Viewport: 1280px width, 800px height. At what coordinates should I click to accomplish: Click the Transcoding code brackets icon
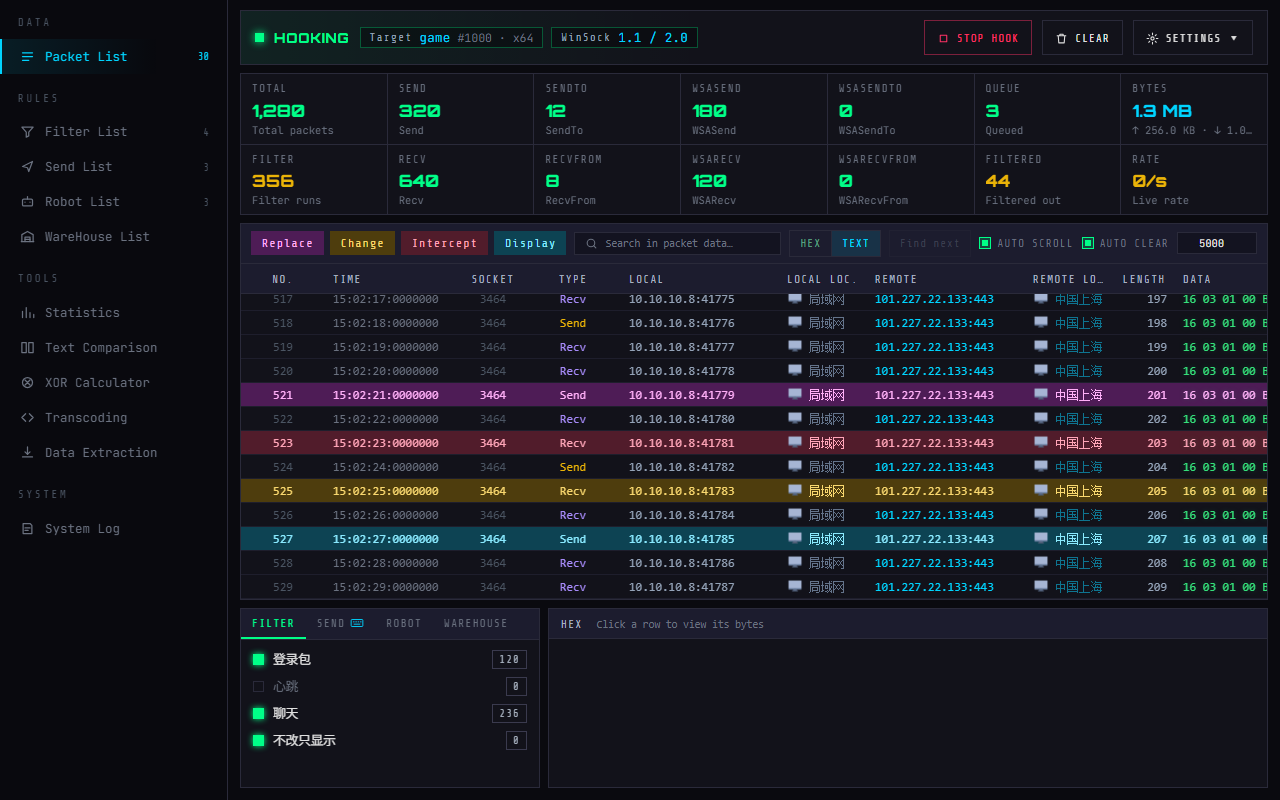coord(27,418)
